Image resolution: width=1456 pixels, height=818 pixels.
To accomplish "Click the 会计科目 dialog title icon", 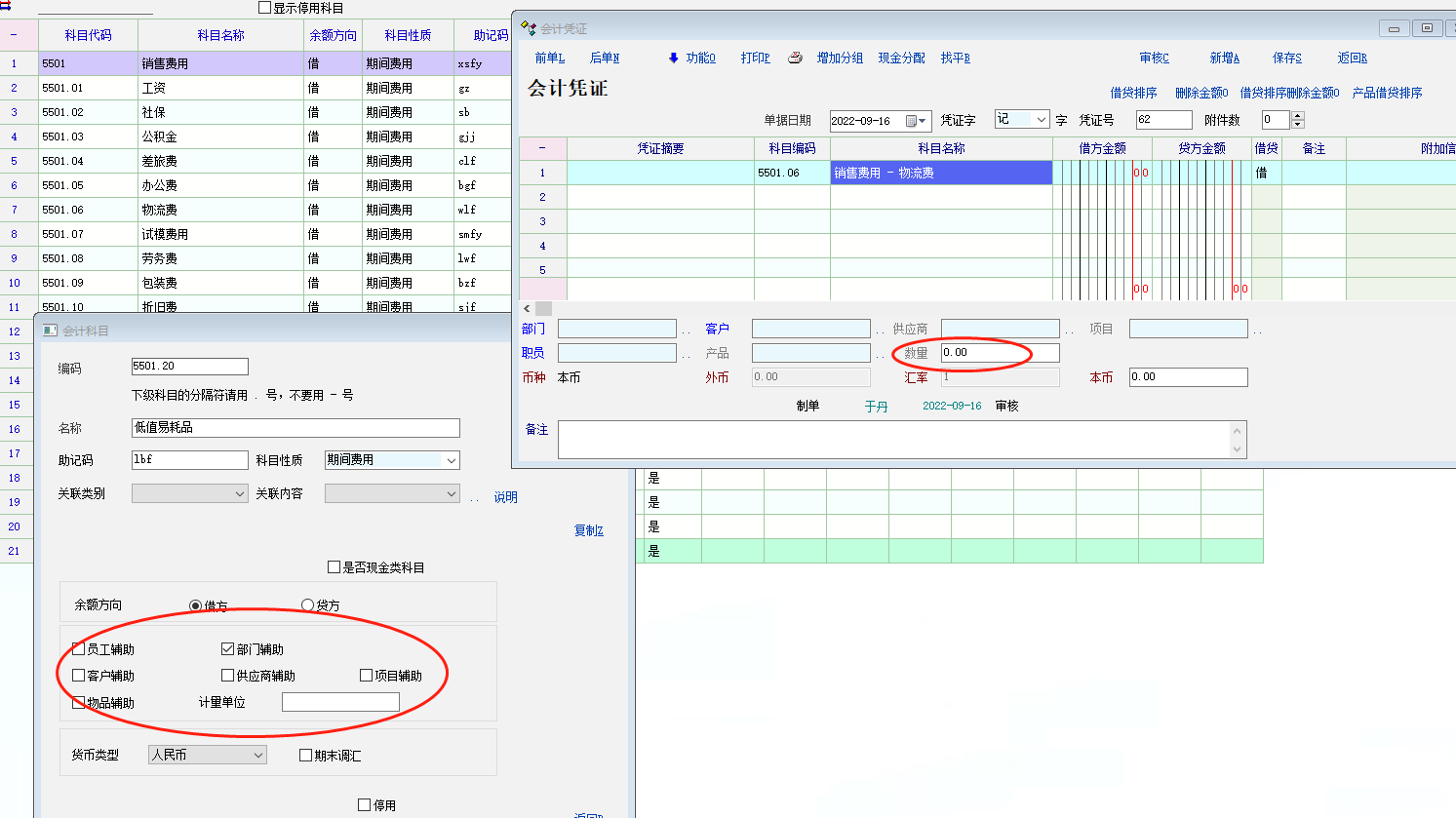I will coord(50,331).
